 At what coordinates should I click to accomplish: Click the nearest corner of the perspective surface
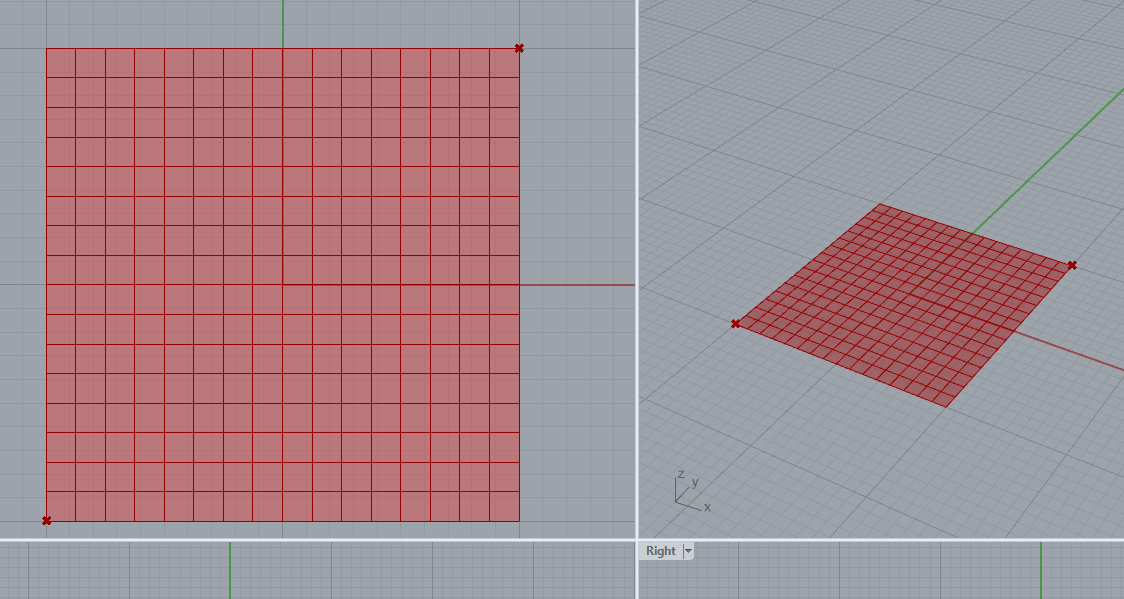click(945, 406)
